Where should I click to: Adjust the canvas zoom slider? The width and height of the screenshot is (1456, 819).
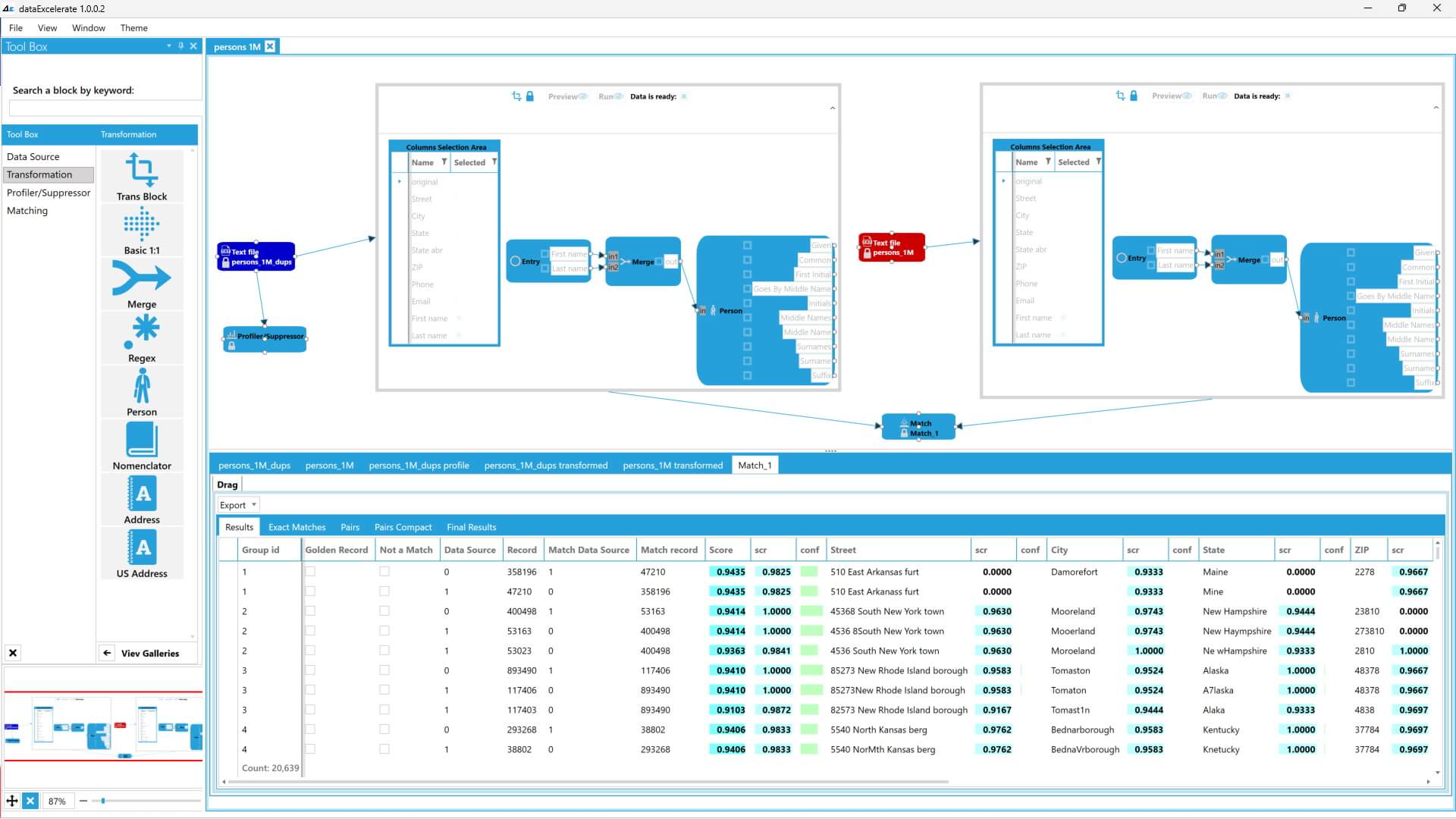coord(103,801)
